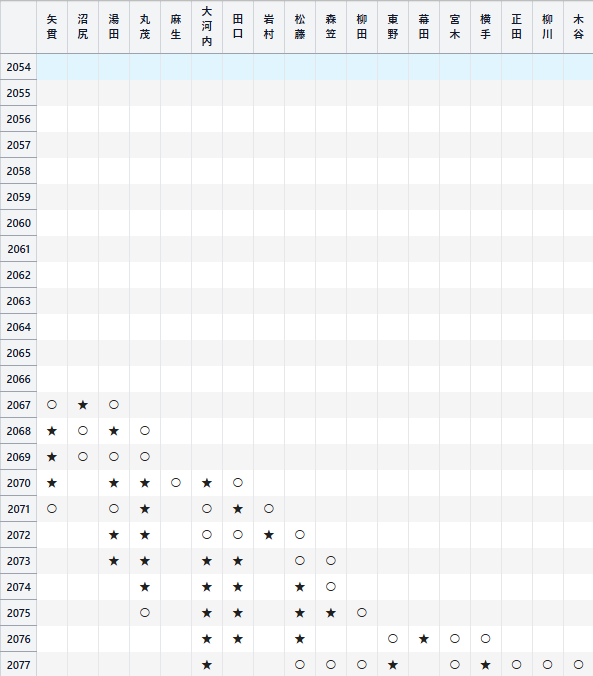The height and width of the screenshot is (676, 593).
Task: Click the 2077 row header
Action: pyautogui.click(x=19, y=665)
